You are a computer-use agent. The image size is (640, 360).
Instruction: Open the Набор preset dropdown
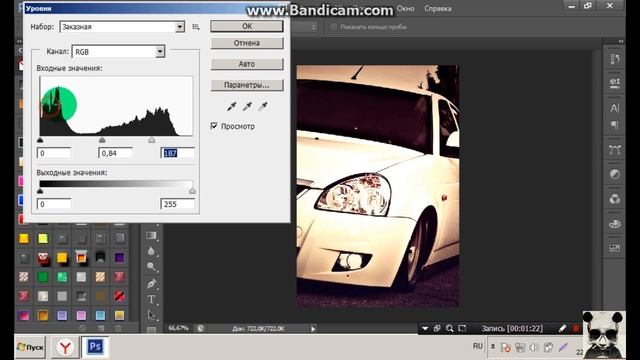(x=180, y=27)
